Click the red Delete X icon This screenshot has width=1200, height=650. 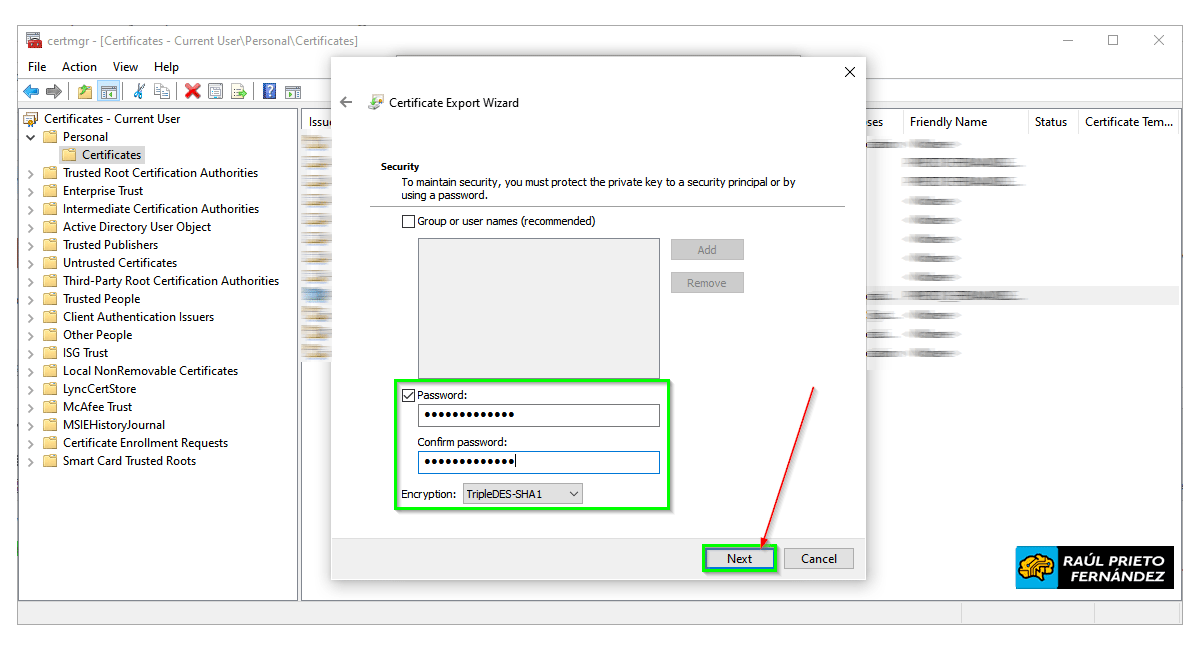point(192,92)
